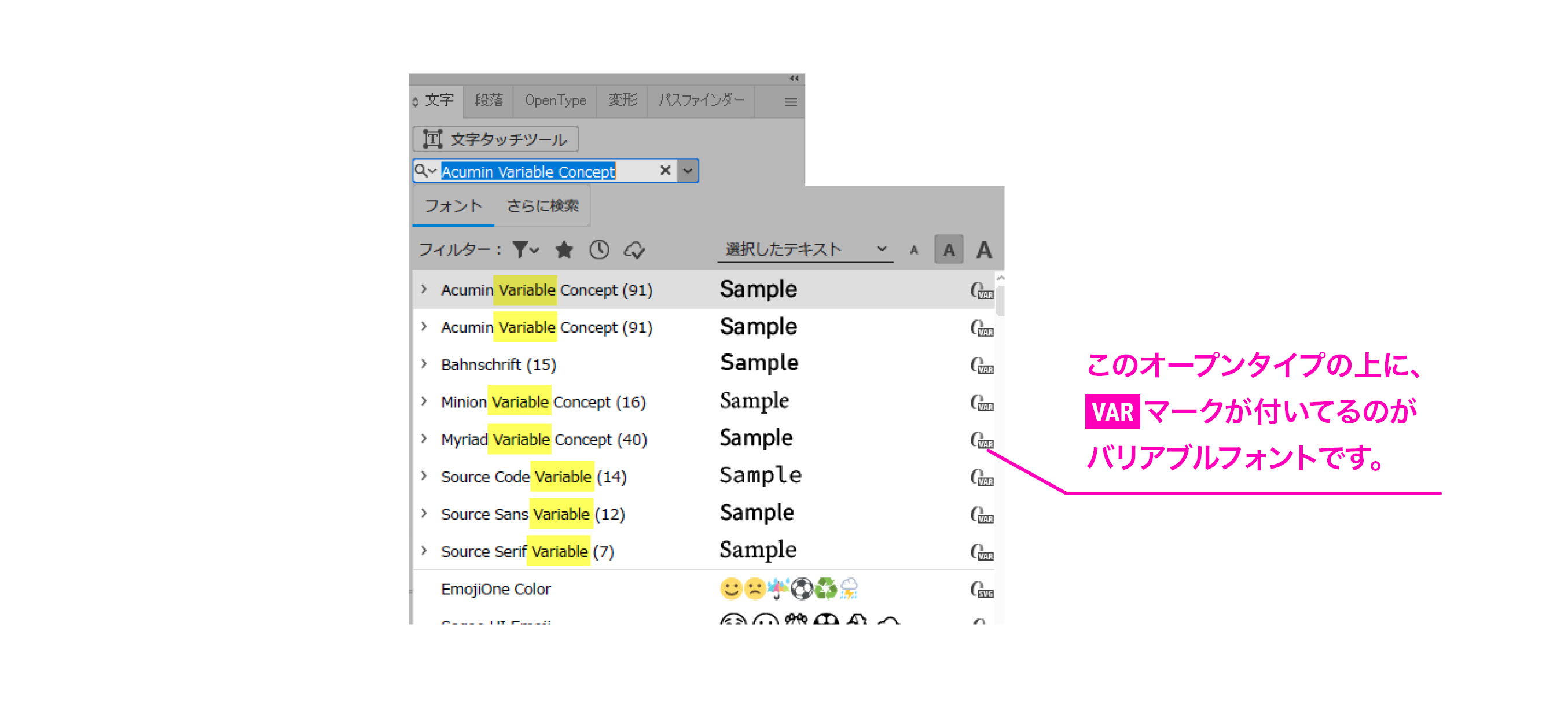1568x722 pixels.
Task: Click the emoji preview for EmojiOne Color
Action: click(x=789, y=588)
